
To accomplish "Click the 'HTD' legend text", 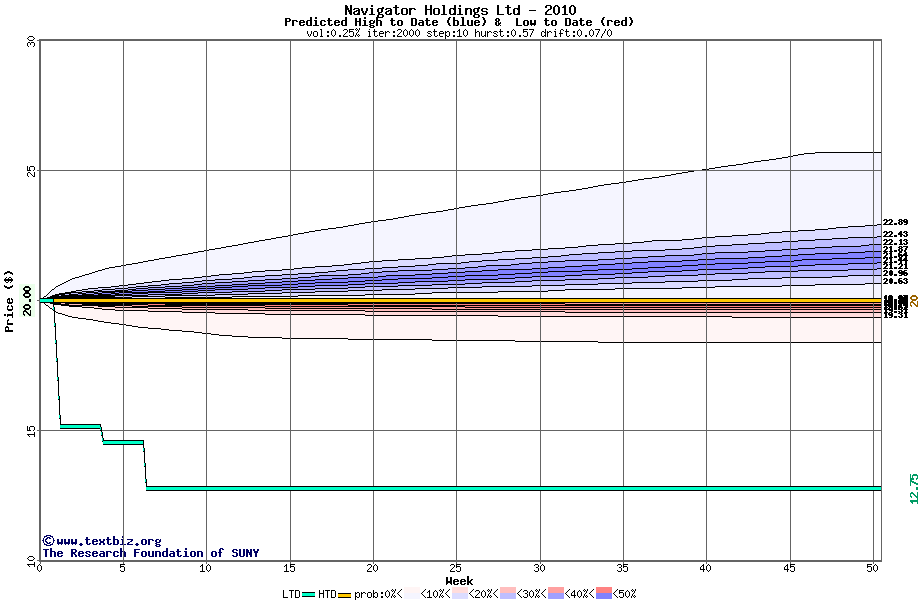I will (x=327, y=594).
